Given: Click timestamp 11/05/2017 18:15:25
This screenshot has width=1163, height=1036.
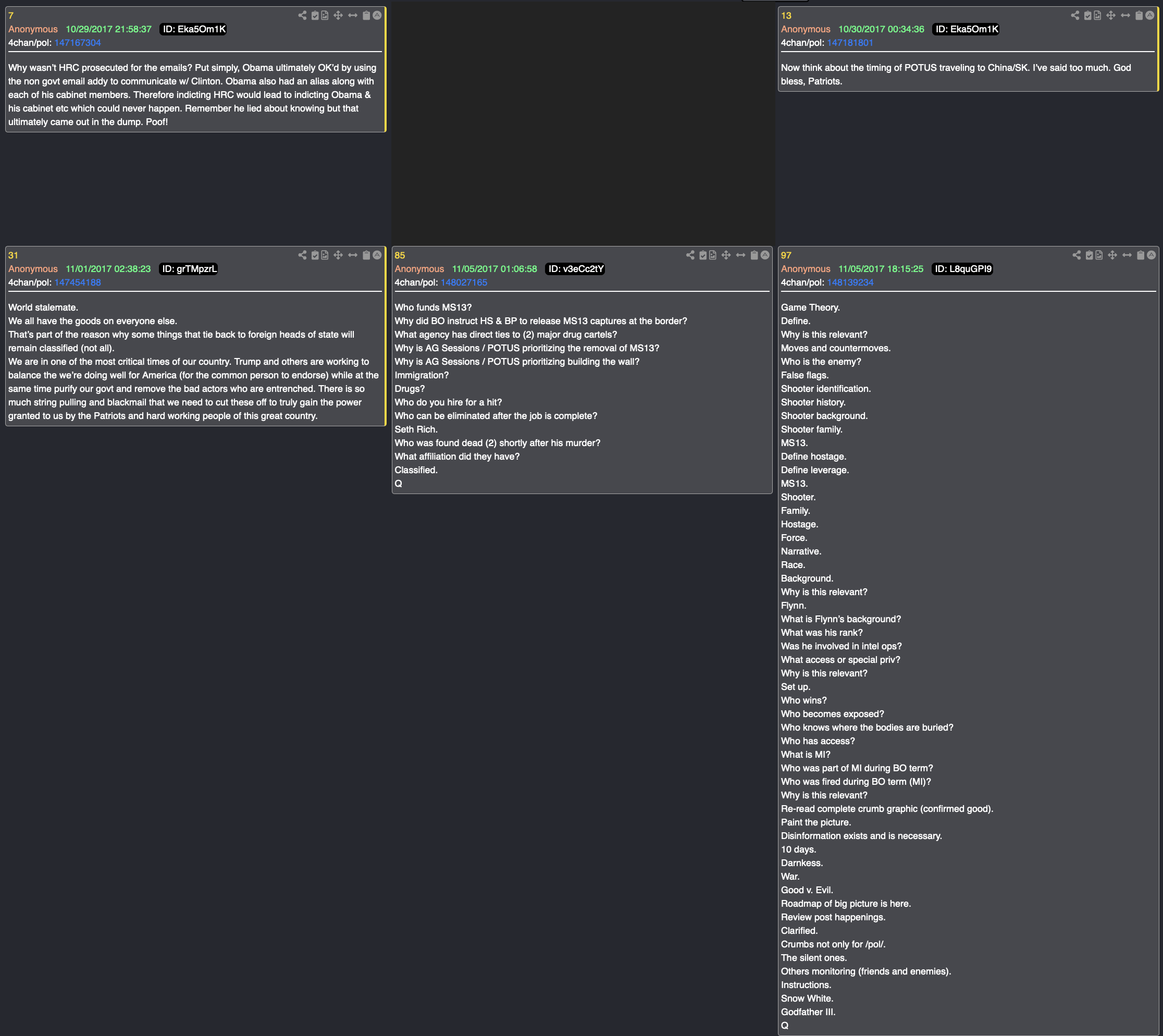Looking at the screenshot, I should (881, 269).
